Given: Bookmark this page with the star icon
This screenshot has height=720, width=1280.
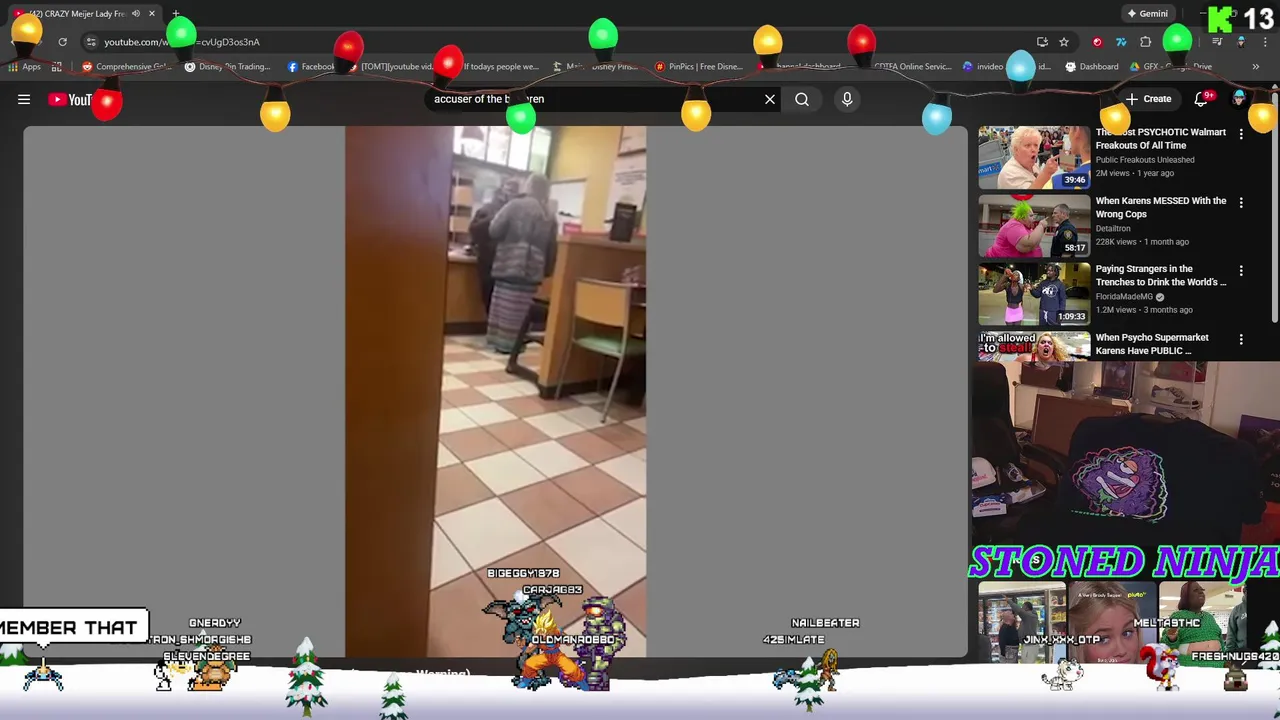Looking at the screenshot, I should coord(1064,42).
